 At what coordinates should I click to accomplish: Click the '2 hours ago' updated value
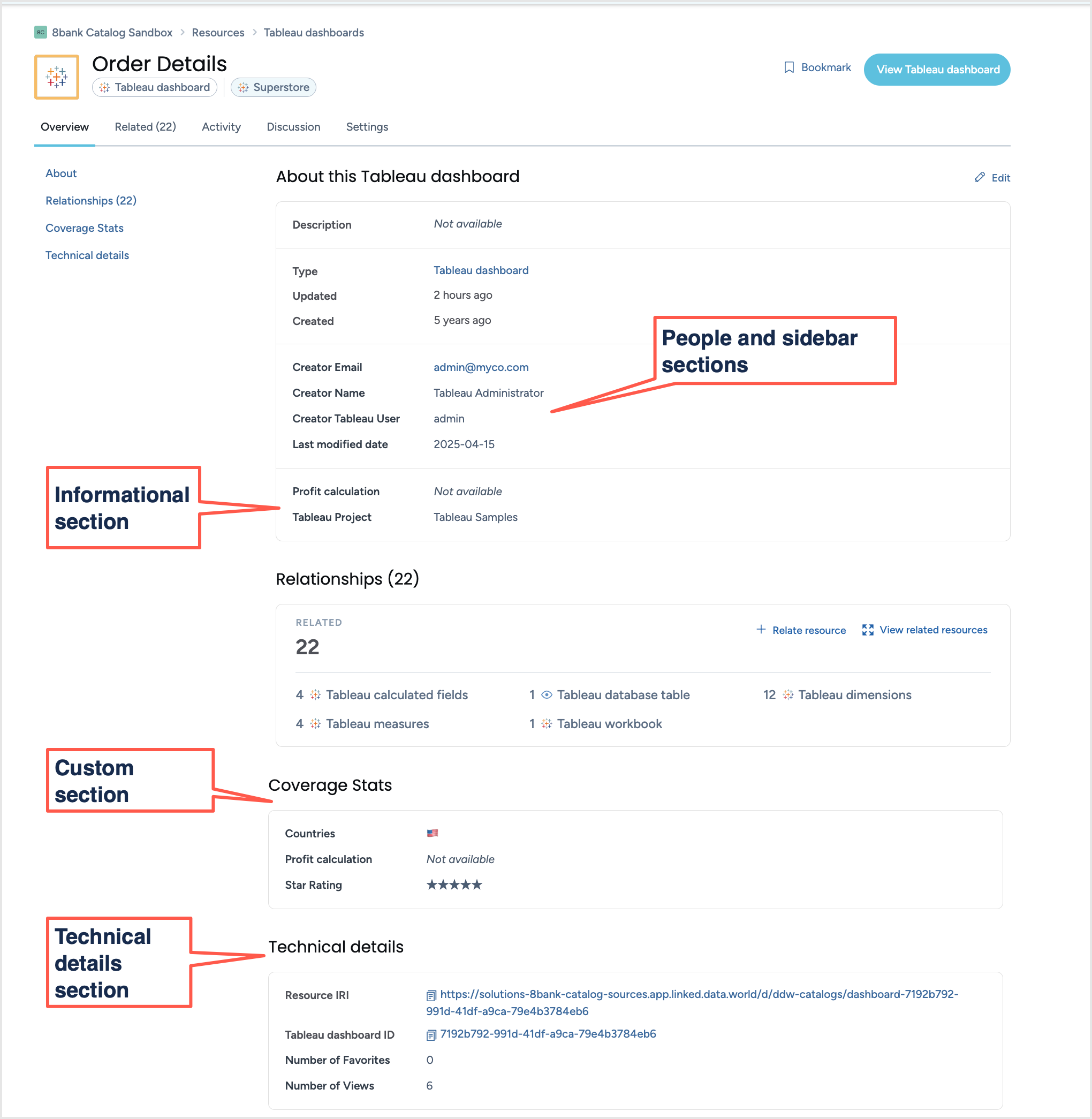(x=463, y=295)
